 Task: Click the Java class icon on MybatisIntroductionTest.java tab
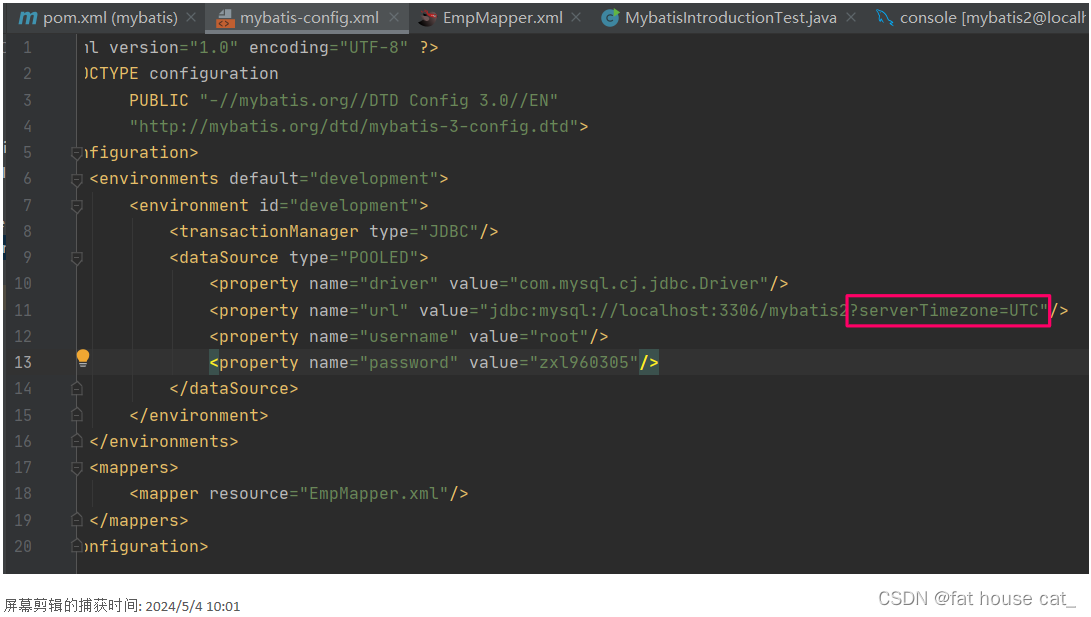[609, 17]
